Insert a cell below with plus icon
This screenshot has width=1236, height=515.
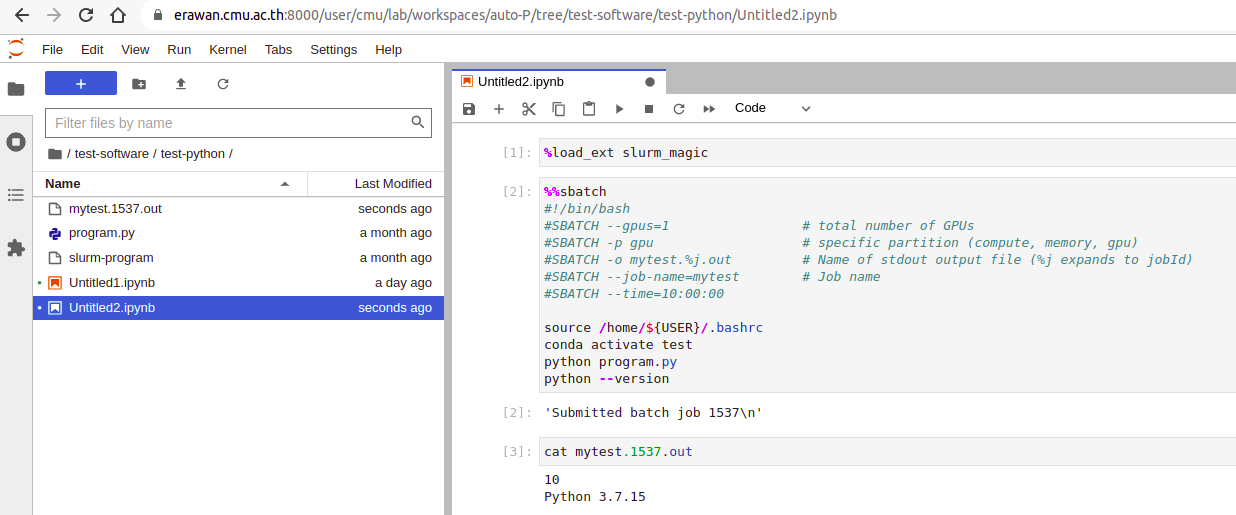[x=499, y=108]
